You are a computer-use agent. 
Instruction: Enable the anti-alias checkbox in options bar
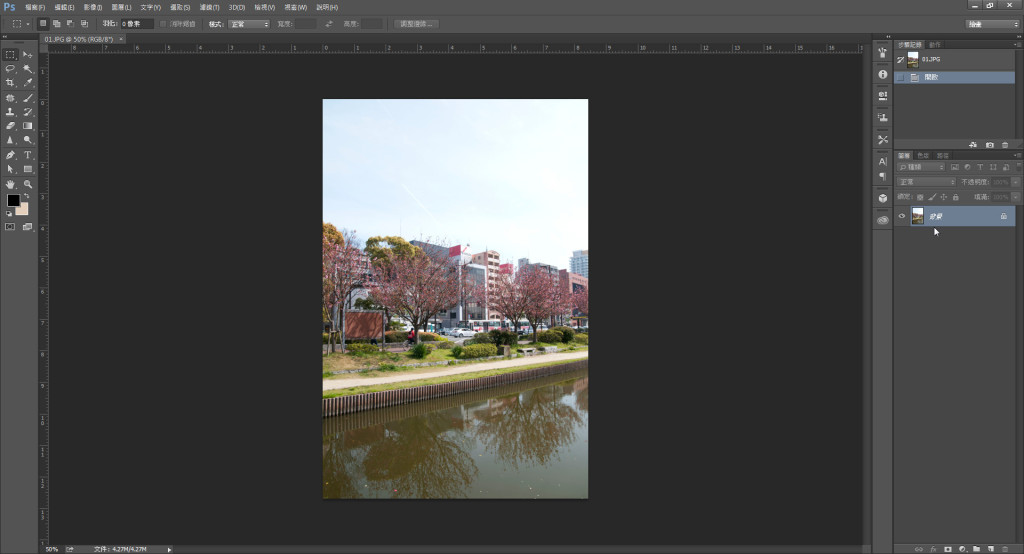(165, 23)
